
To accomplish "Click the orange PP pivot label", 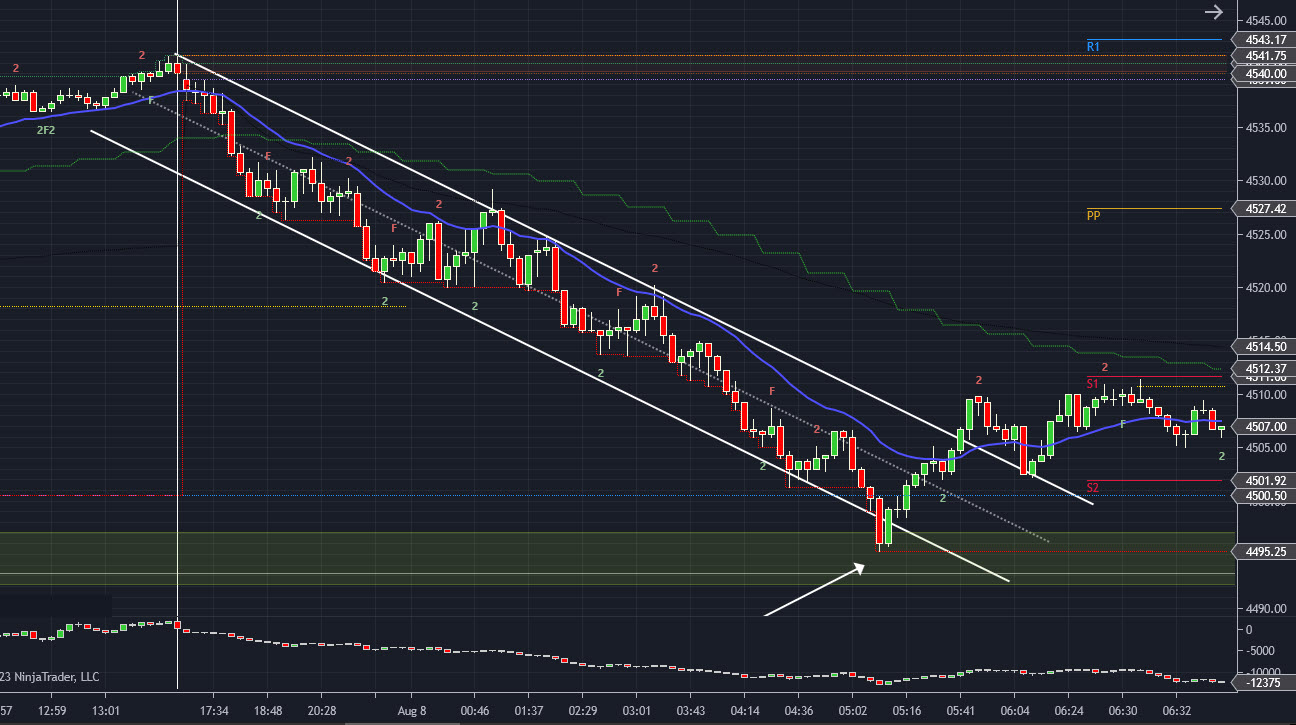I will tap(1093, 215).
